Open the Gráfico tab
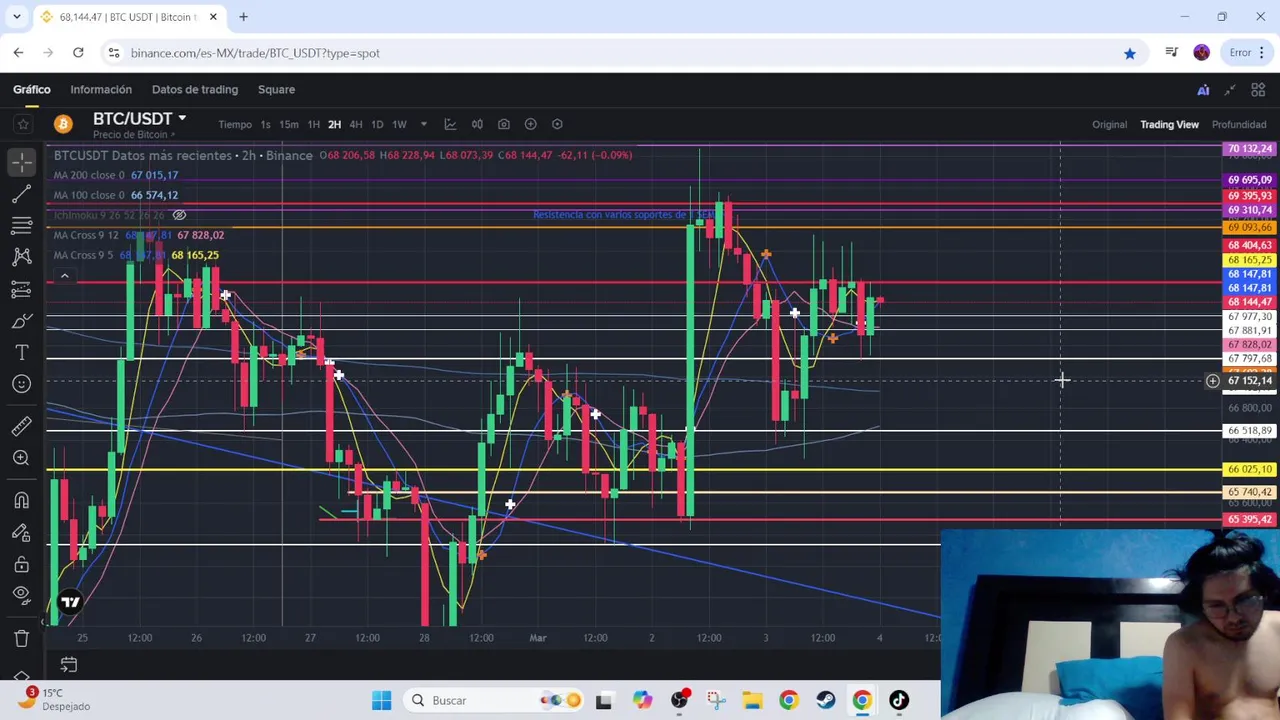Viewport: 1280px width, 720px height. tap(32, 89)
